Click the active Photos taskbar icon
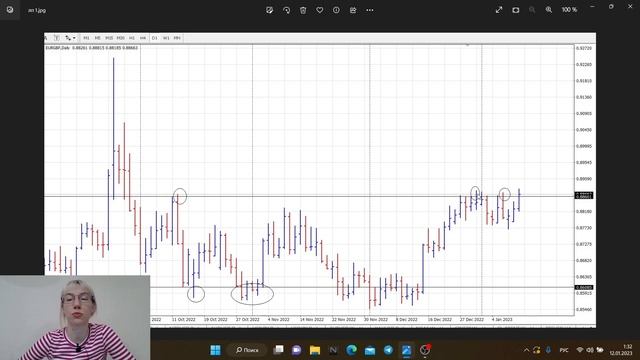 click(407, 350)
